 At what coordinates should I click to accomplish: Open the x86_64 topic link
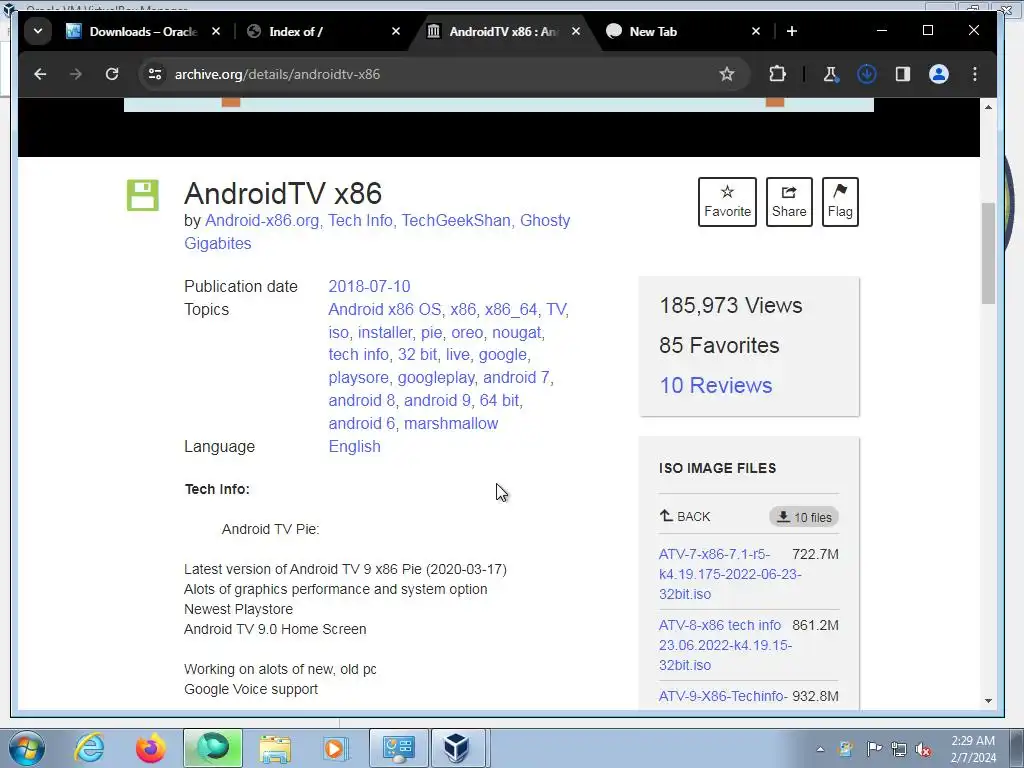coord(511,310)
